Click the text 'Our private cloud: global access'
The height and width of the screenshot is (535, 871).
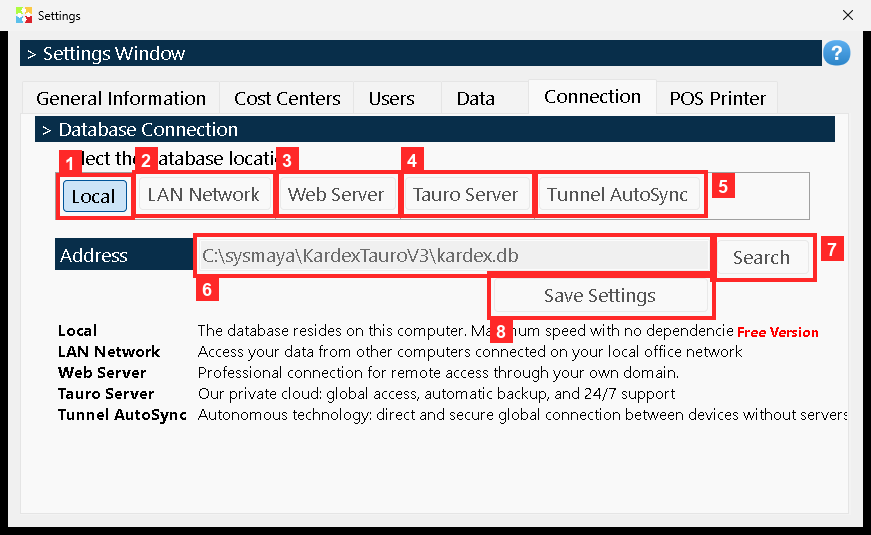308,394
